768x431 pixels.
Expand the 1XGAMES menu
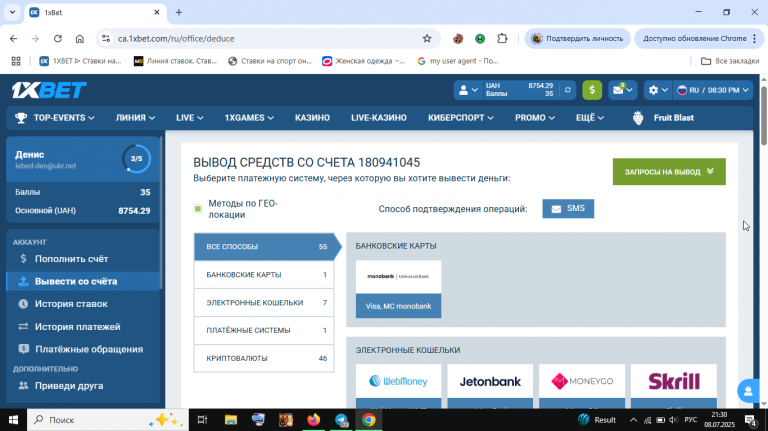(249, 118)
